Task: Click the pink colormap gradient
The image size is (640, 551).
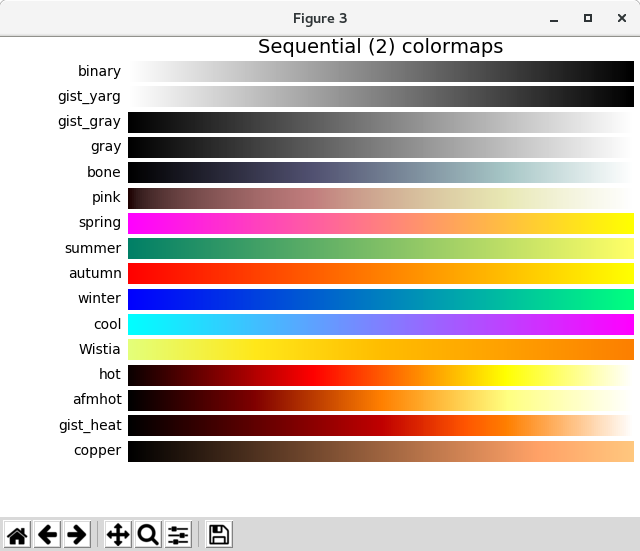Action: coord(381,198)
